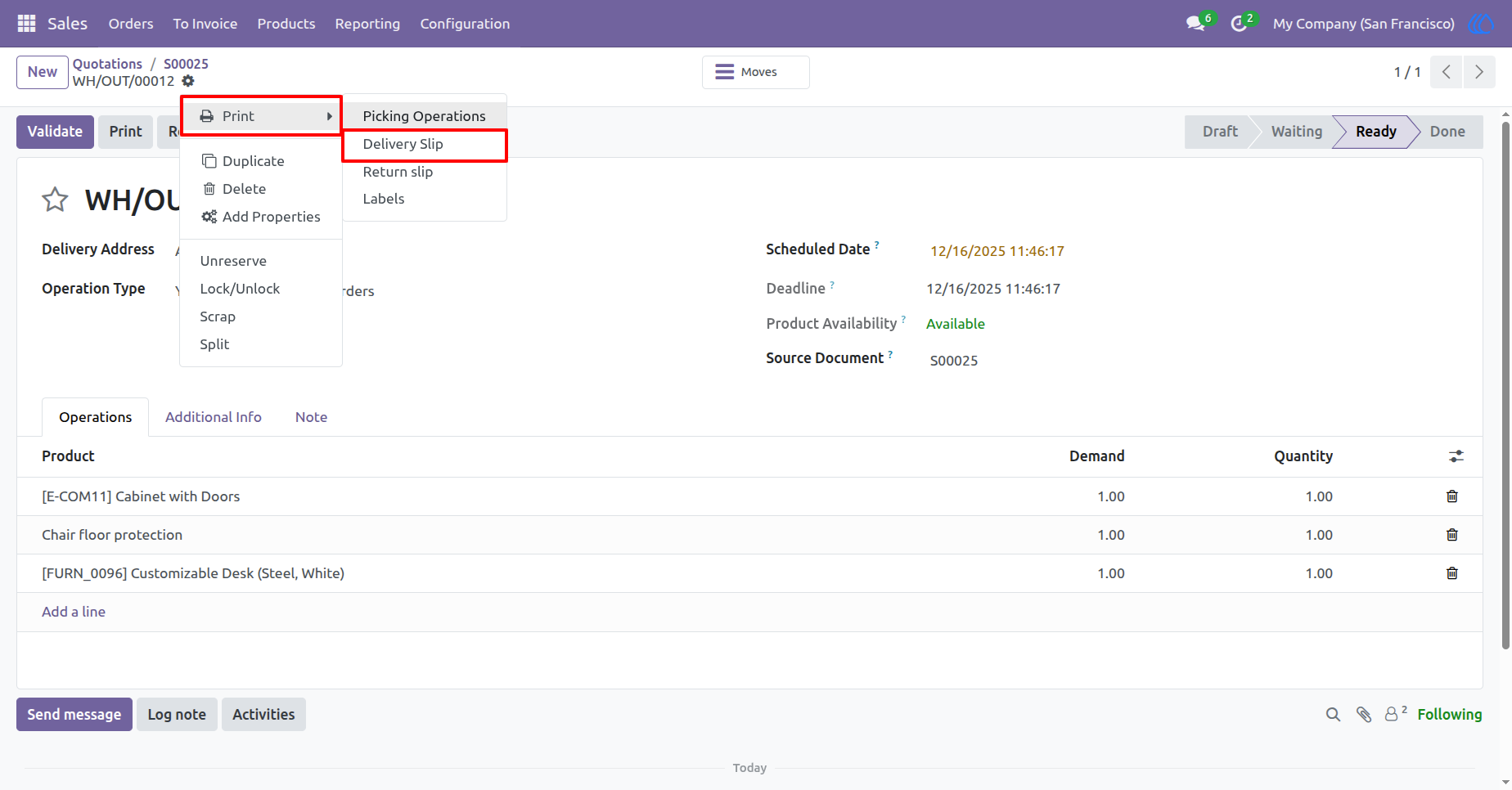Switch to the Note tab
The width and height of the screenshot is (1512, 790).
pos(311,417)
